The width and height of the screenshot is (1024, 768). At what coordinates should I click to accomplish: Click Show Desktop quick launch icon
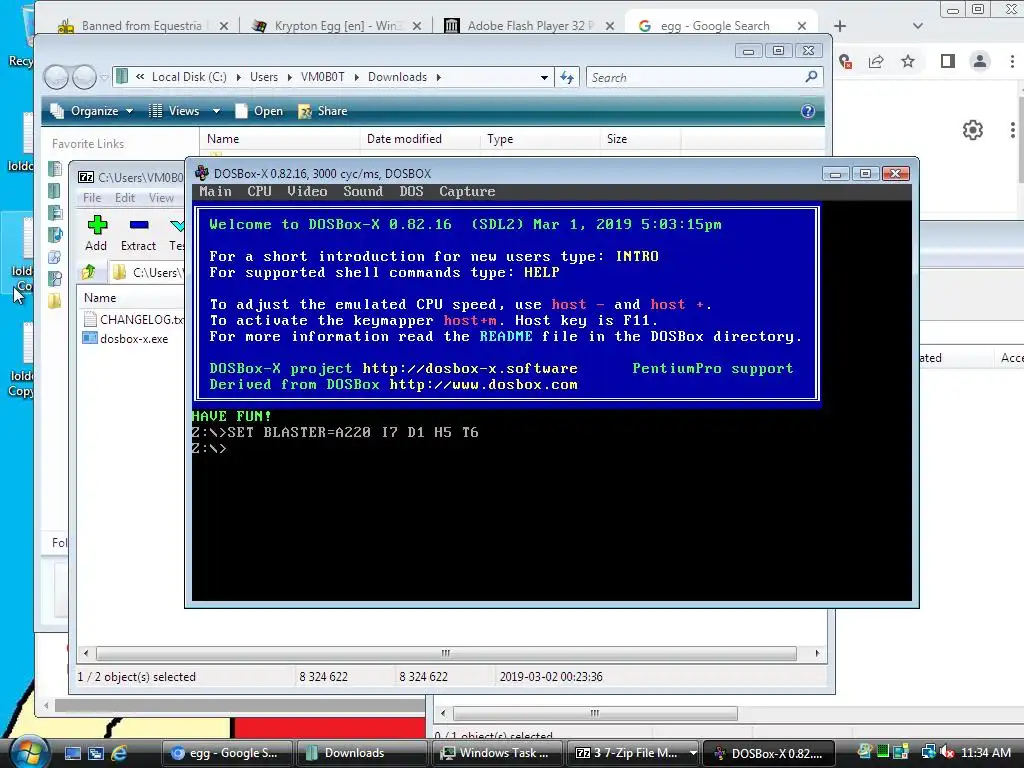[73, 753]
